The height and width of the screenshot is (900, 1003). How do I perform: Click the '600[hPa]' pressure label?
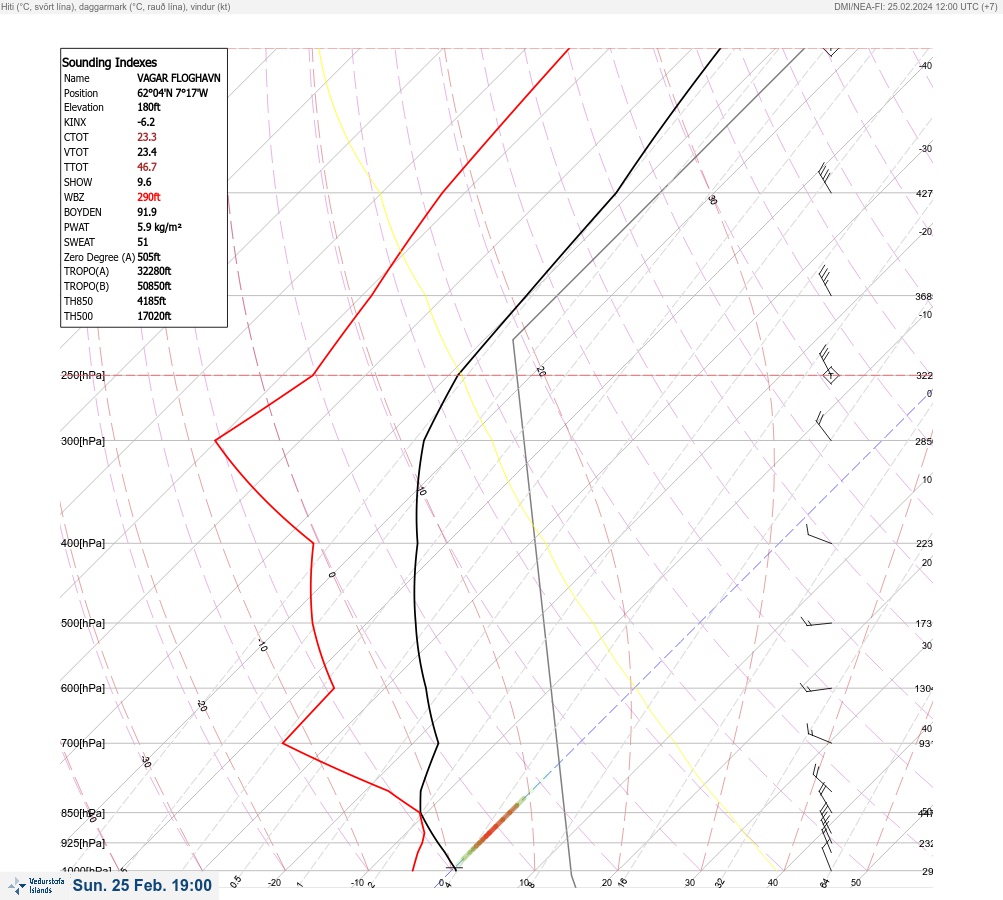[x=83, y=688]
